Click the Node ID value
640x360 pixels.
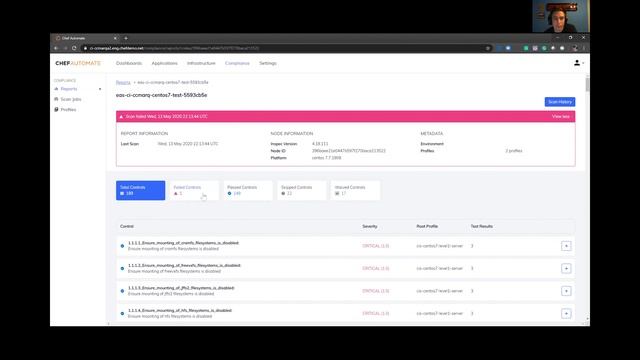pyautogui.click(x=349, y=151)
